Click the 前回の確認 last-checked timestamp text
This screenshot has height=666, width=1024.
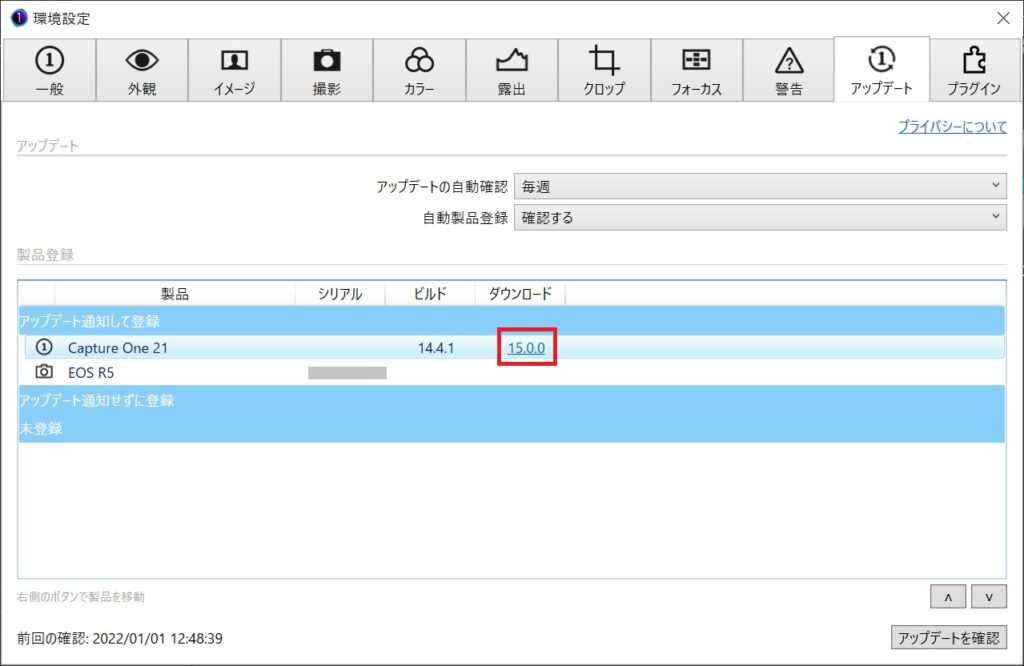pyautogui.click(x=120, y=639)
